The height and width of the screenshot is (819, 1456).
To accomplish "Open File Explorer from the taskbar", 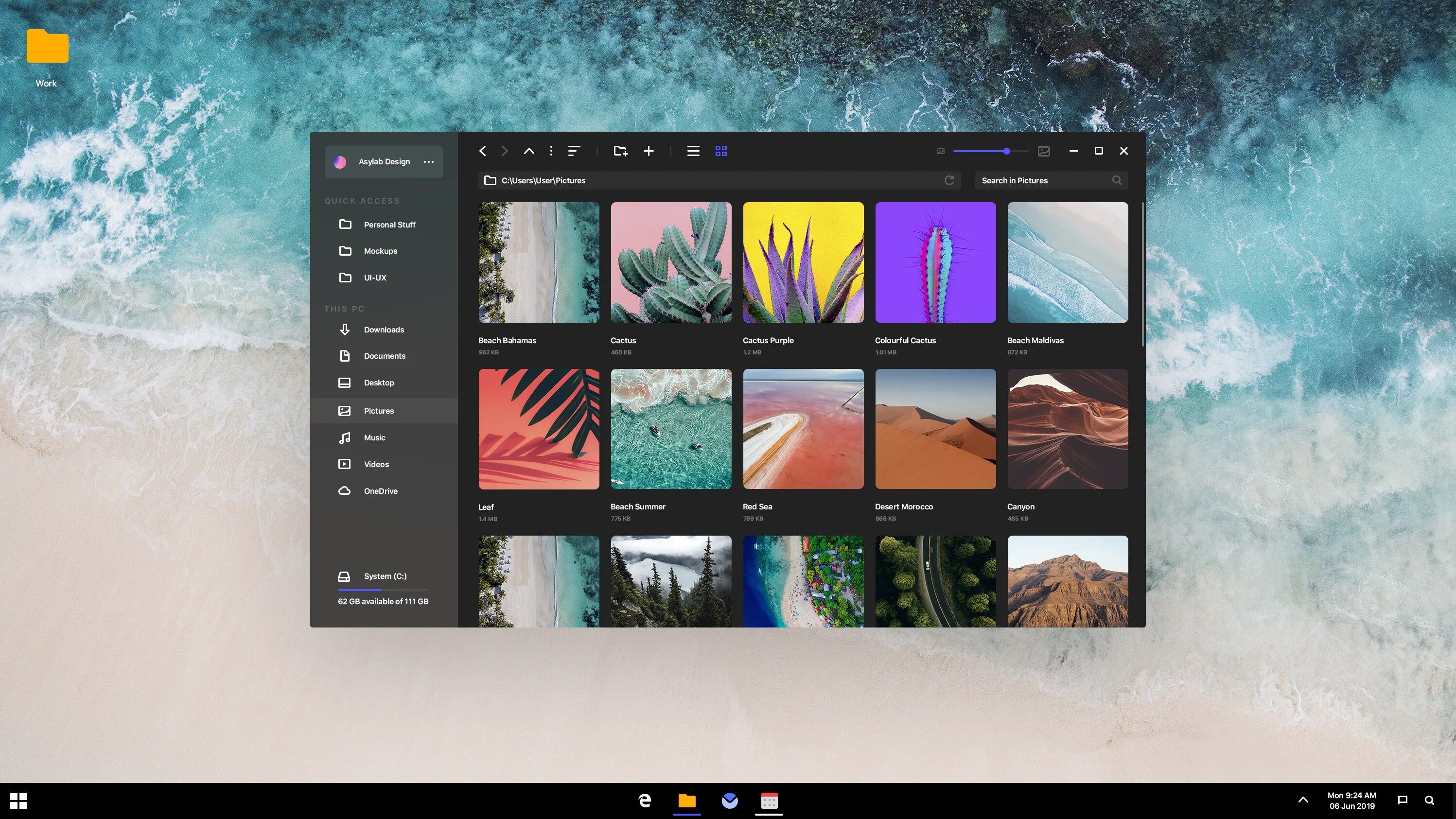I will pos(687,801).
